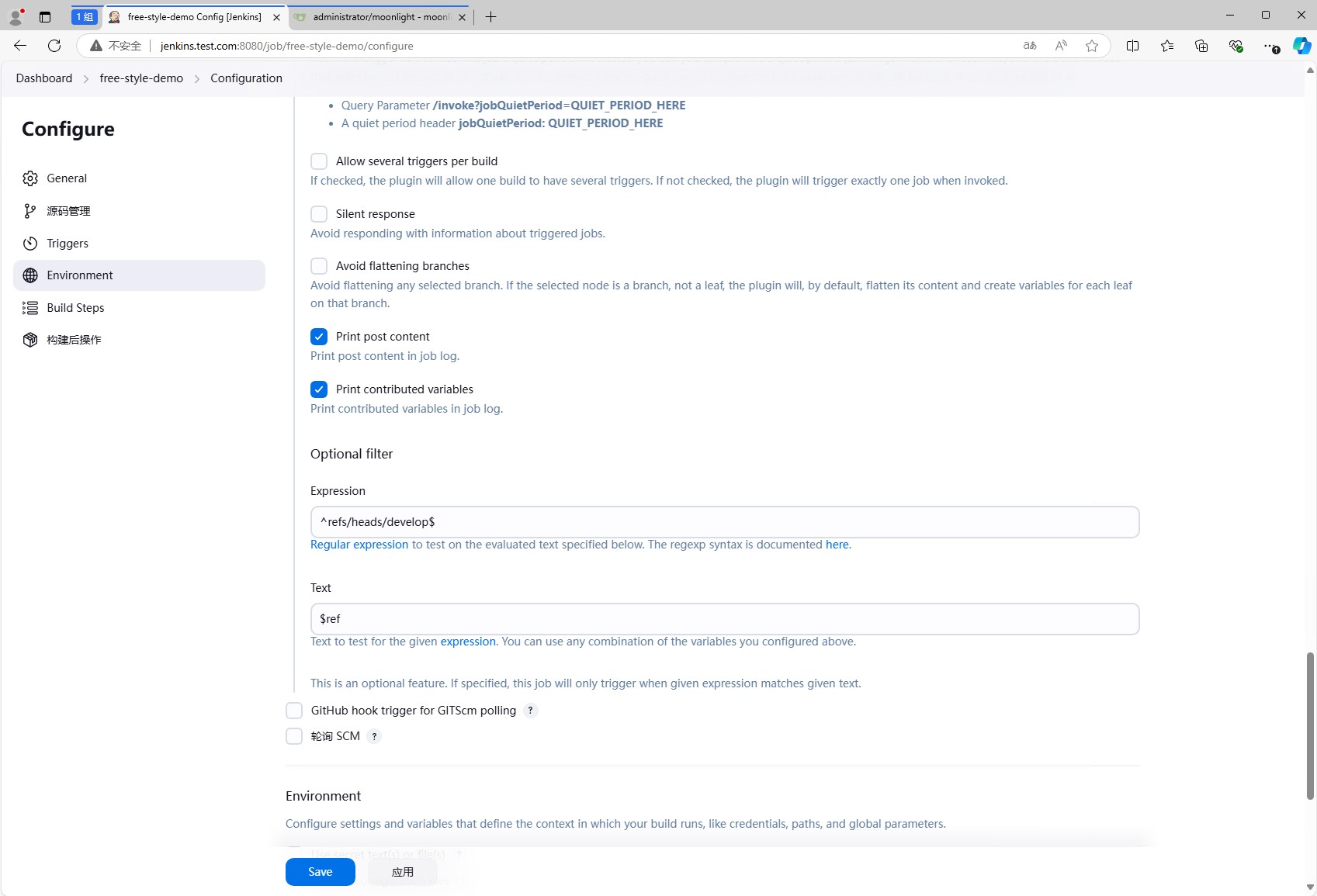This screenshot has width=1317, height=896.
Task: Click the post-build package icon
Action: [30, 340]
